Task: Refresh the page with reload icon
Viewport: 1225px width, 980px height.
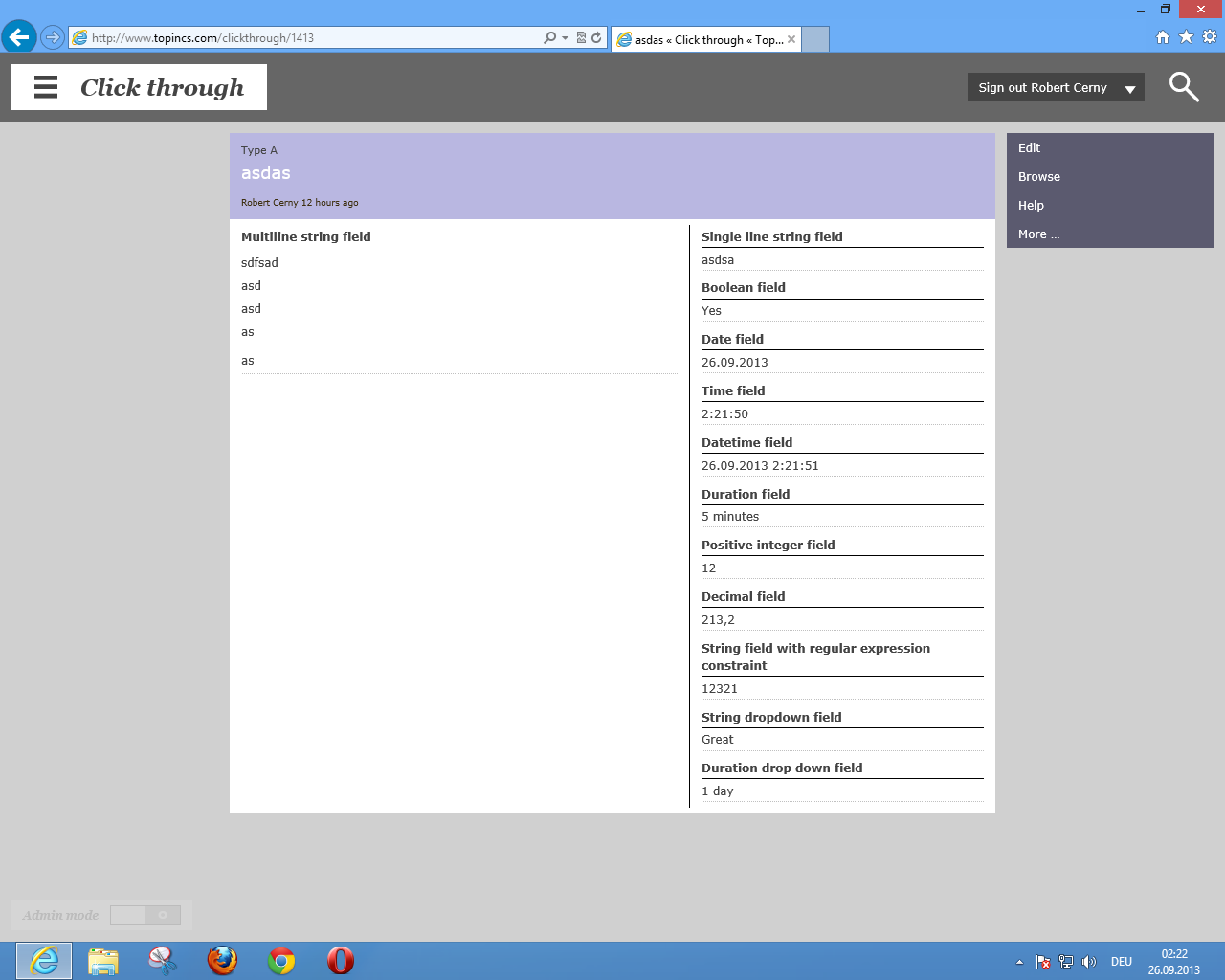Action: coord(596,38)
